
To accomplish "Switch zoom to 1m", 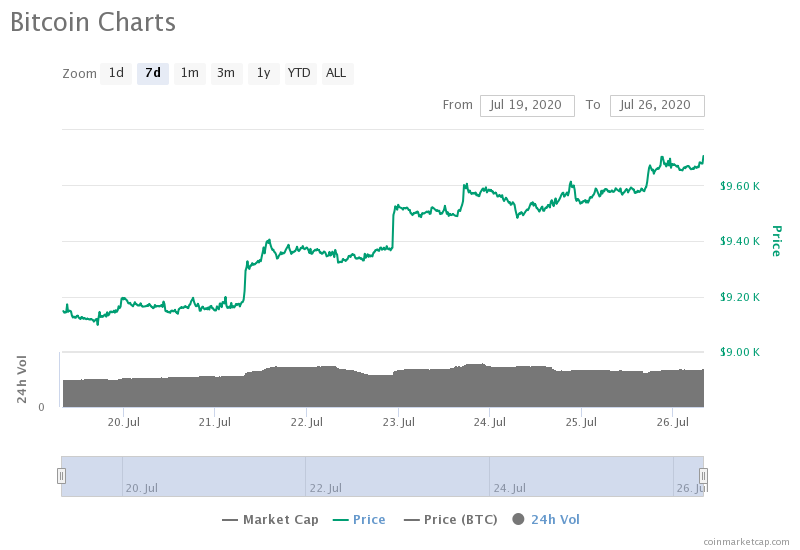I will tap(190, 73).
